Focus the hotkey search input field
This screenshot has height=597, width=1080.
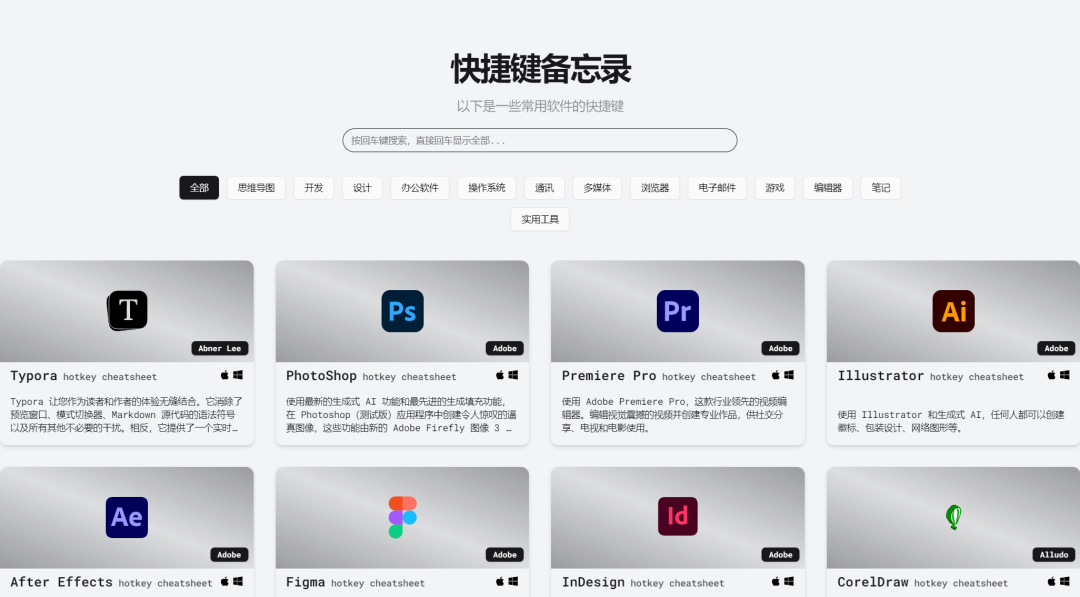540,140
